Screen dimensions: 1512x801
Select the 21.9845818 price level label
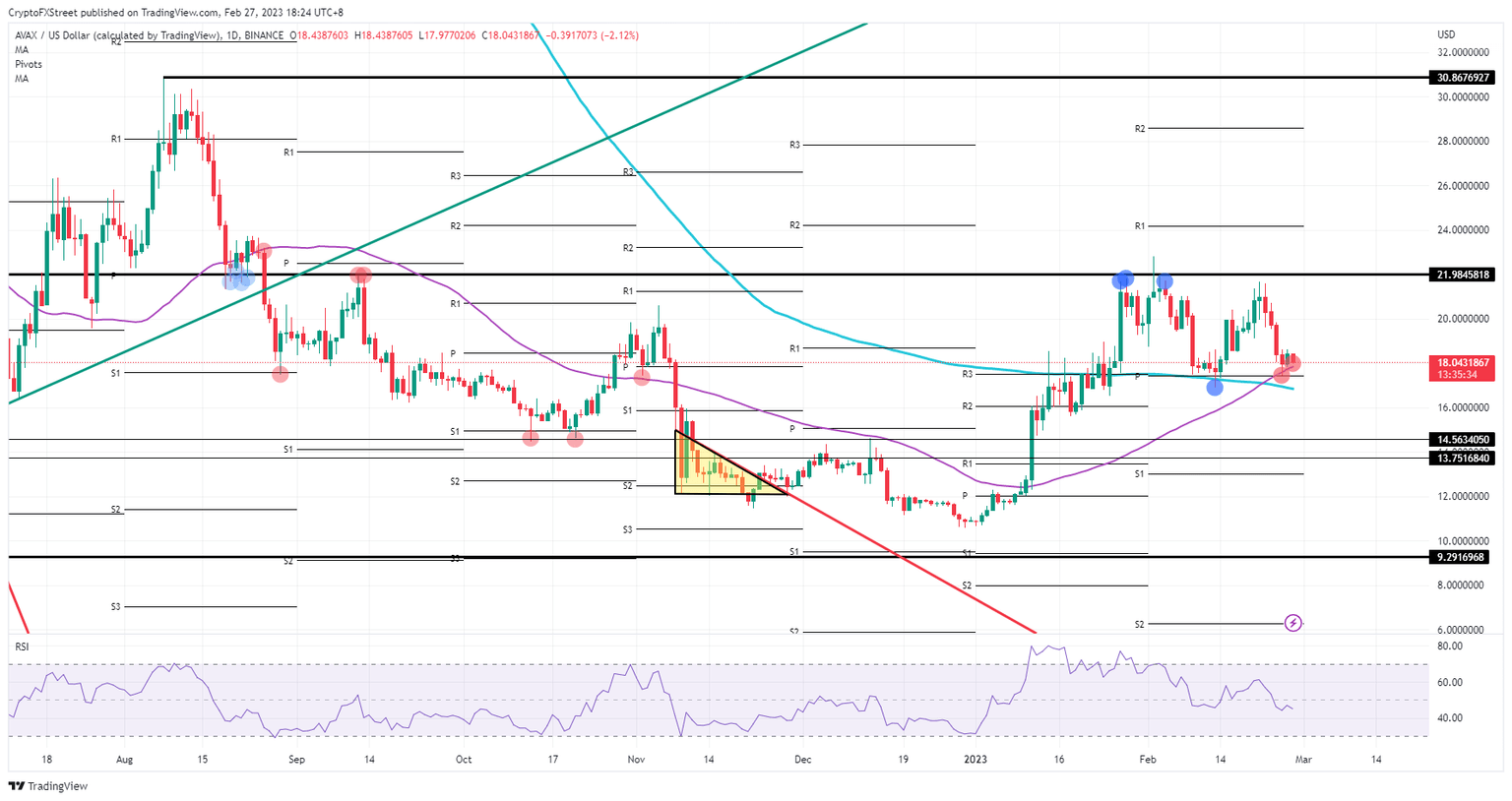coord(1464,274)
